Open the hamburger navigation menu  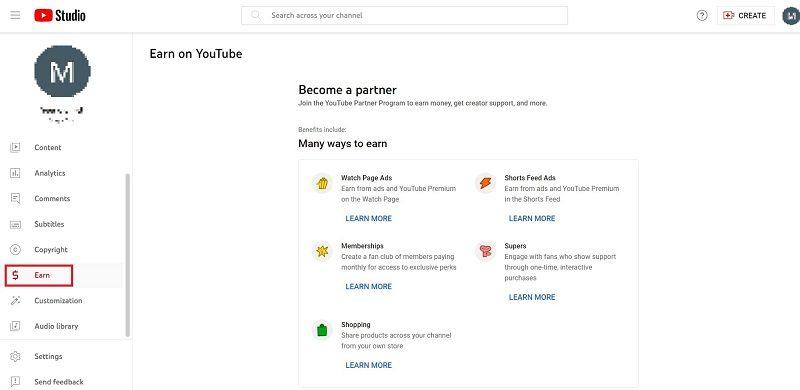click(15, 15)
